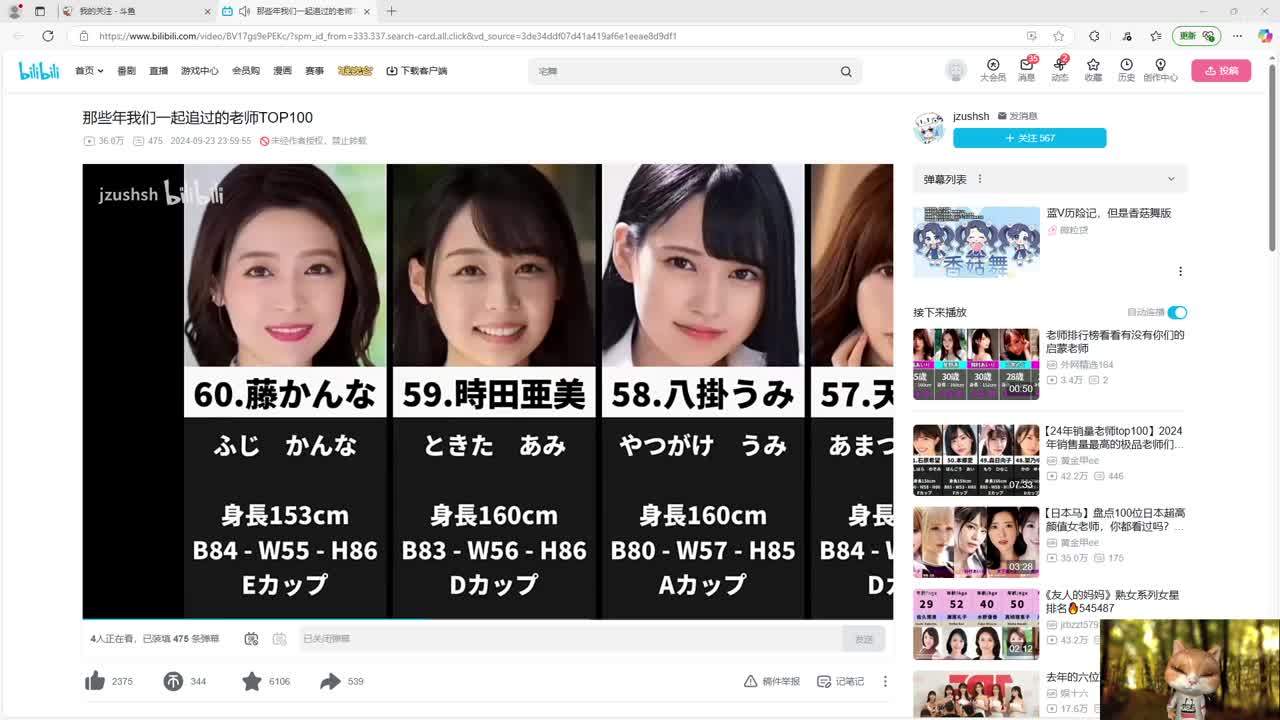Go to 直播 in top navigation
The image size is (1280, 720).
point(158,71)
